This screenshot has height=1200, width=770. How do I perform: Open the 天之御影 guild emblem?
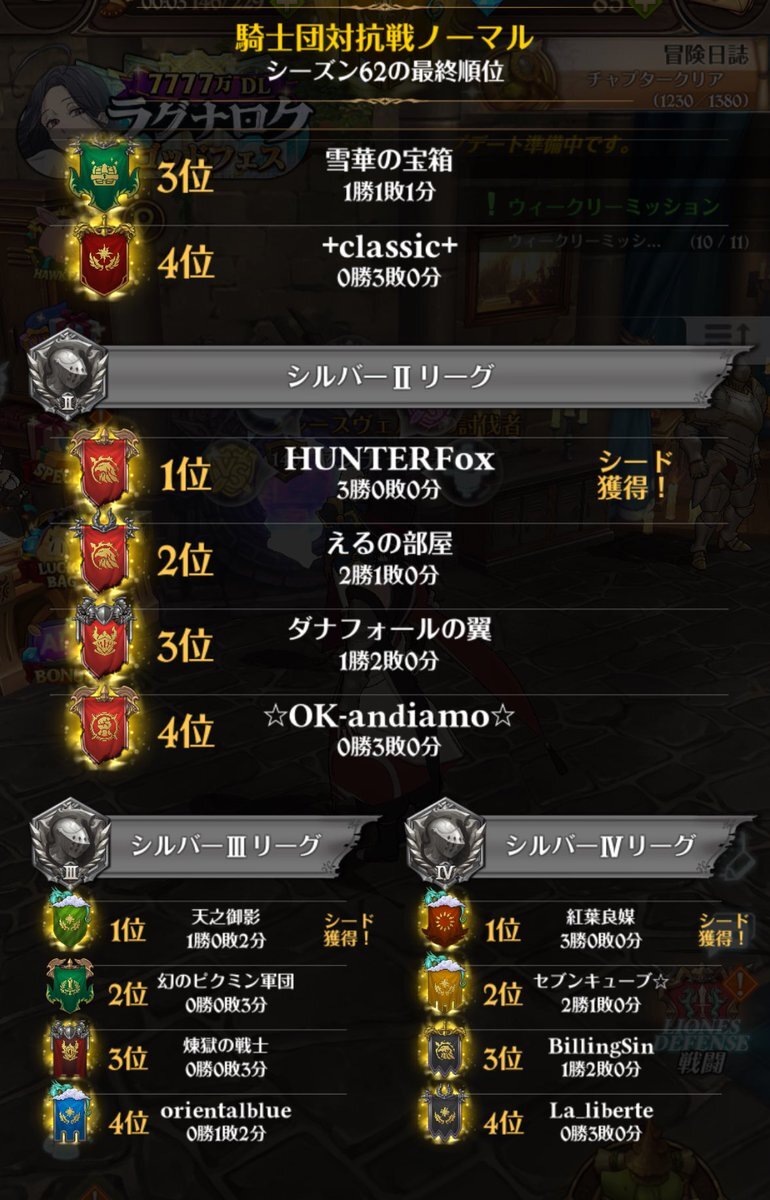pos(69,929)
